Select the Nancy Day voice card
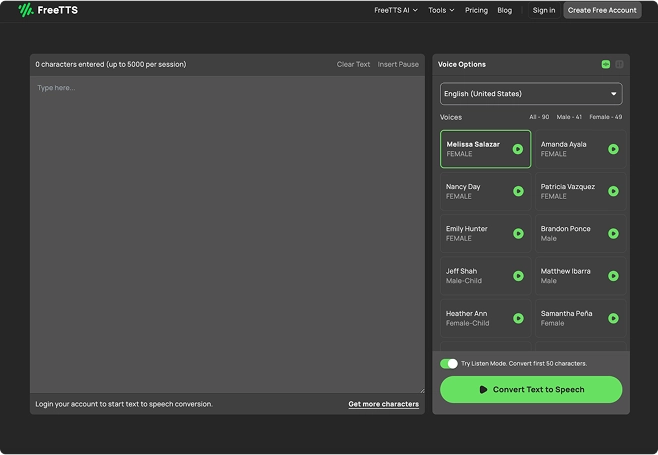658x455 pixels. (x=486, y=191)
